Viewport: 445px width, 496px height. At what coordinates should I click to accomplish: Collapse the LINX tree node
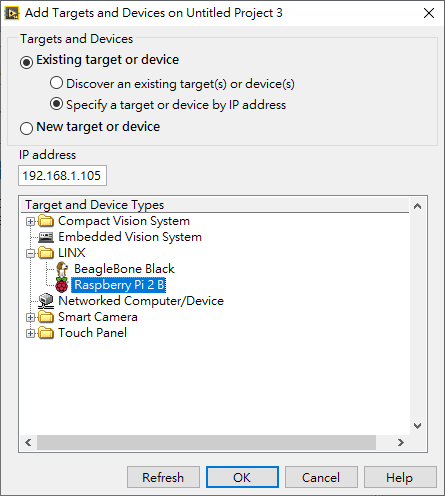(x=30, y=253)
